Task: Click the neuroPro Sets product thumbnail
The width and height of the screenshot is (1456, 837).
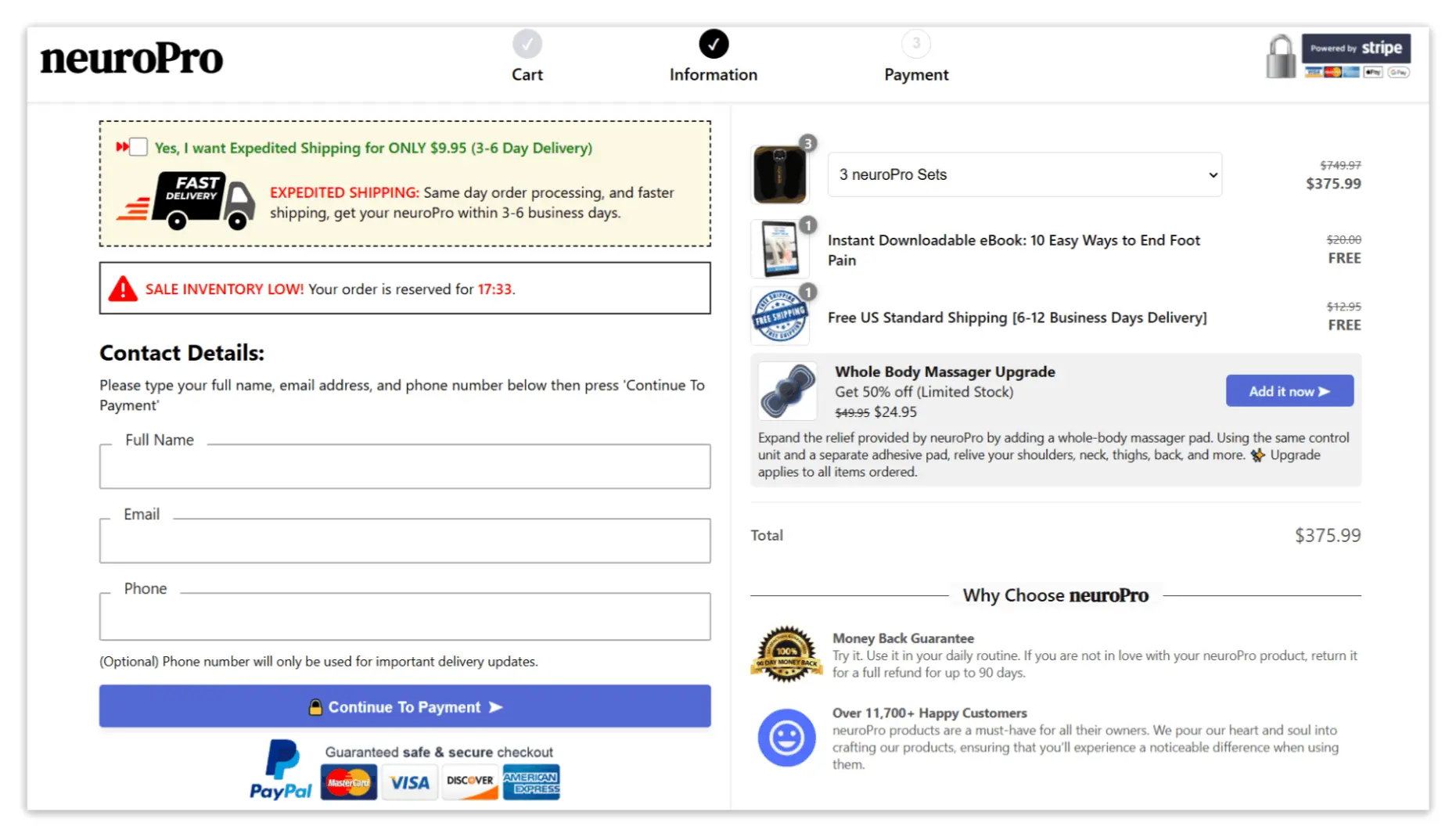Action: click(779, 174)
